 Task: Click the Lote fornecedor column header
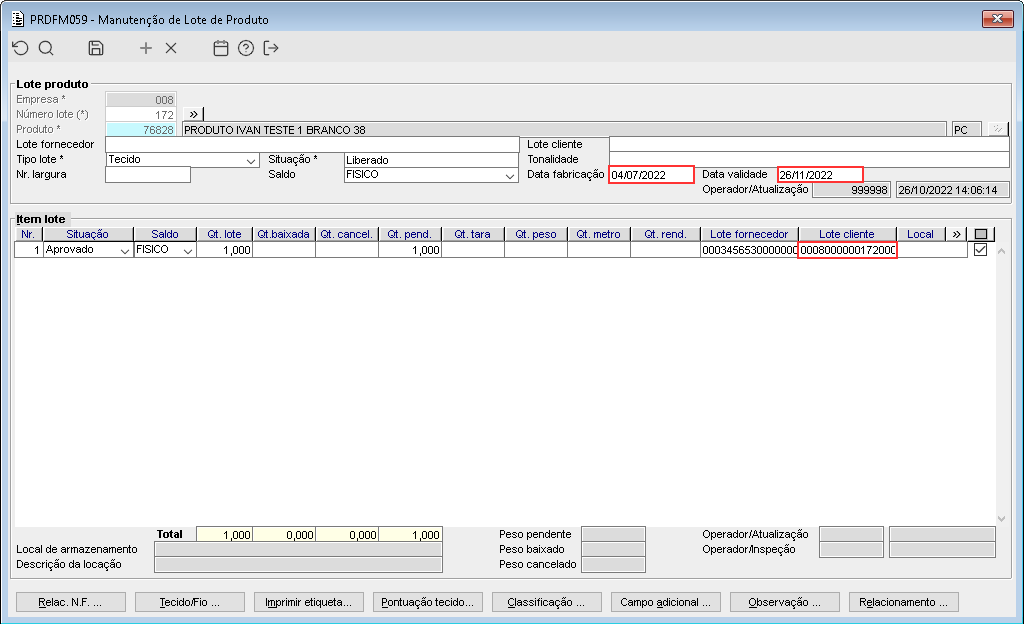coord(749,234)
